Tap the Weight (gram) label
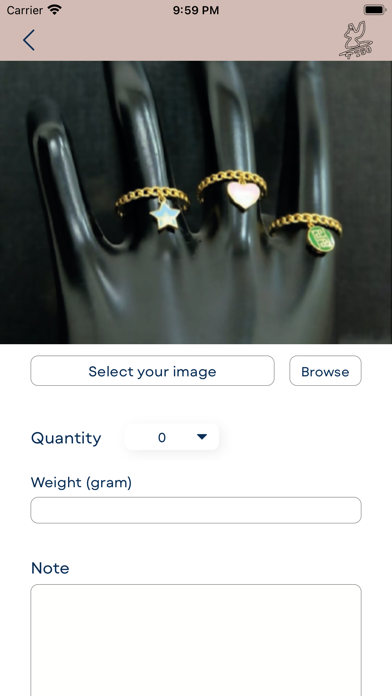This screenshot has width=392, height=696. tap(81, 482)
